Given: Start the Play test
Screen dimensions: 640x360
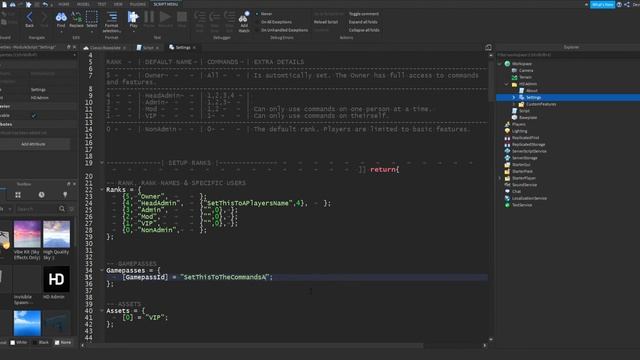Looking at the screenshot, I should pyautogui.click(x=133, y=17).
